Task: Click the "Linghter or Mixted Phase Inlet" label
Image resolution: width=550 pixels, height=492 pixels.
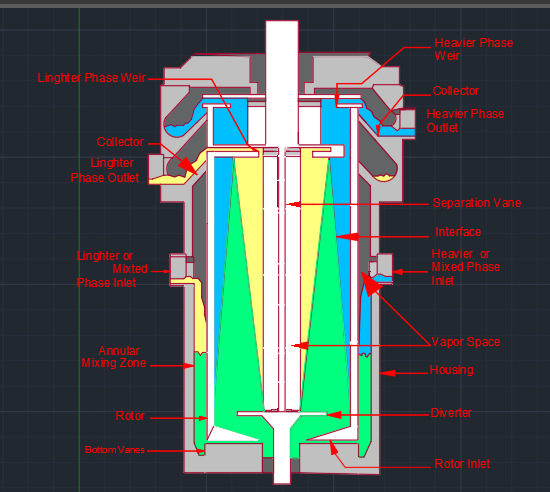Action: click(x=112, y=269)
